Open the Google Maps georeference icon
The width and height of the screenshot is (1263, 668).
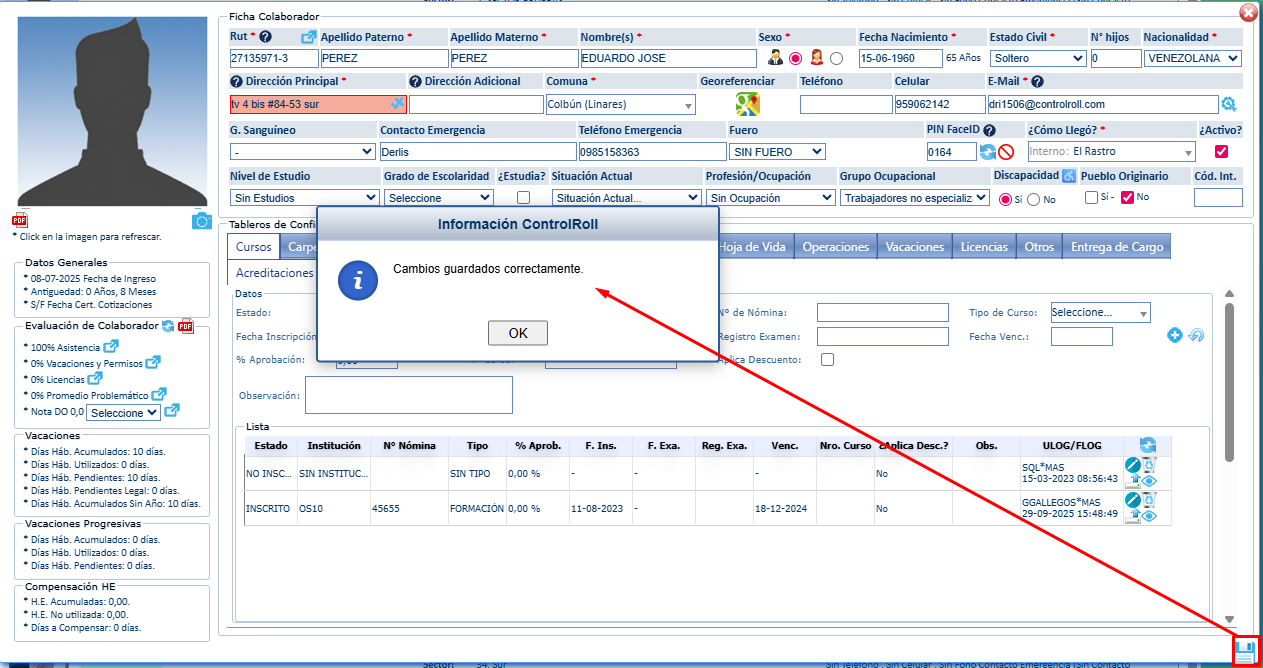coord(747,104)
